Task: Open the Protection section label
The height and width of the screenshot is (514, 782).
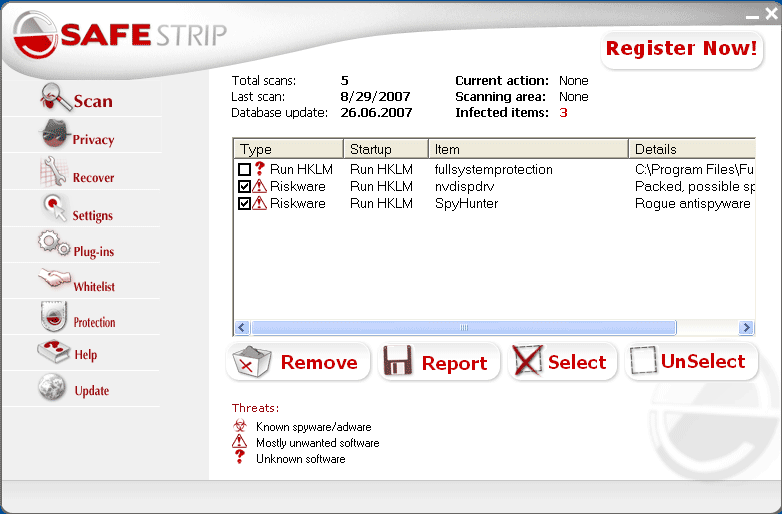Action: point(94,323)
